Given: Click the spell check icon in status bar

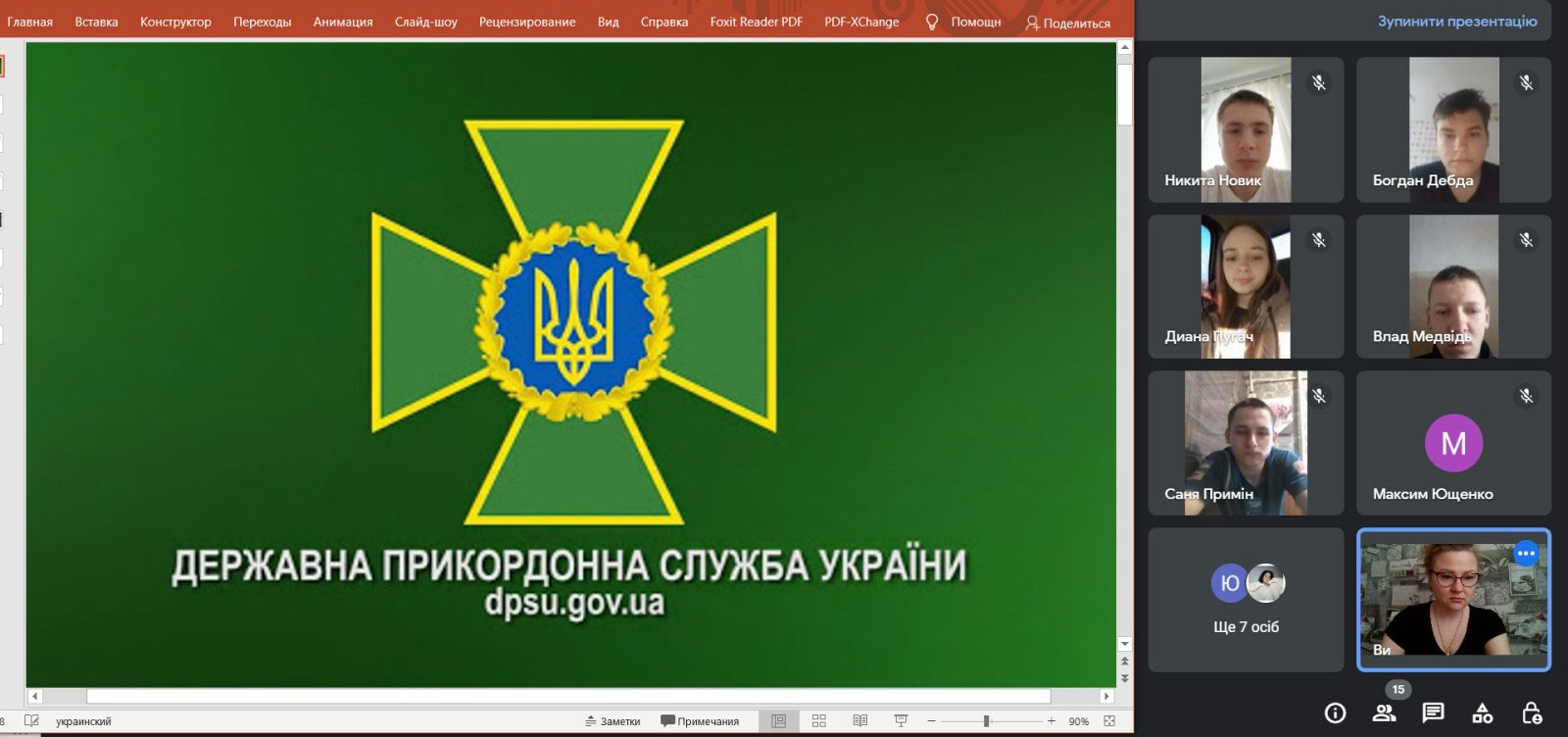Looking at the screenshot, I should point(31,721).
